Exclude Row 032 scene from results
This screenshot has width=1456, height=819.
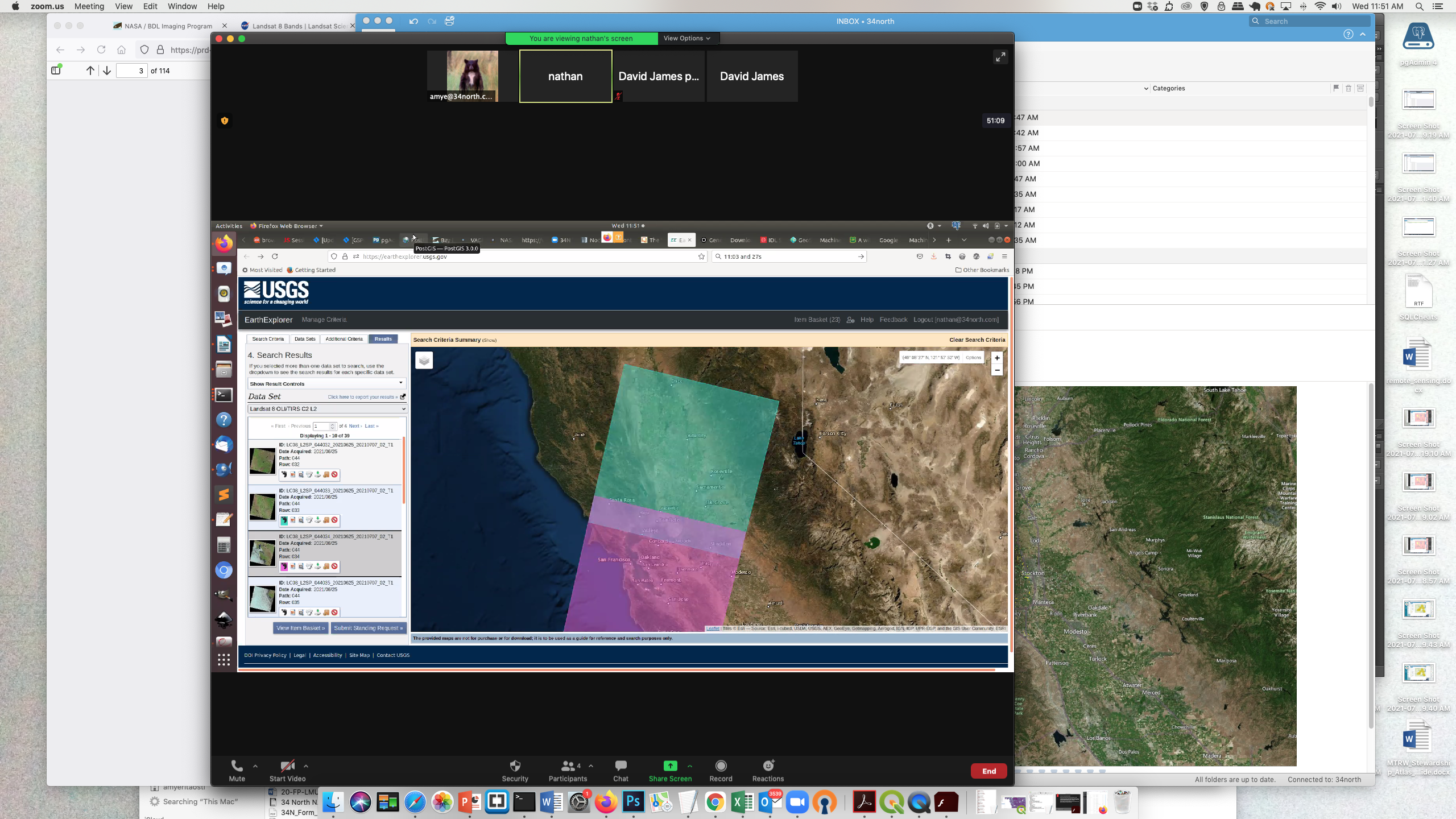(x=335, y=474)
